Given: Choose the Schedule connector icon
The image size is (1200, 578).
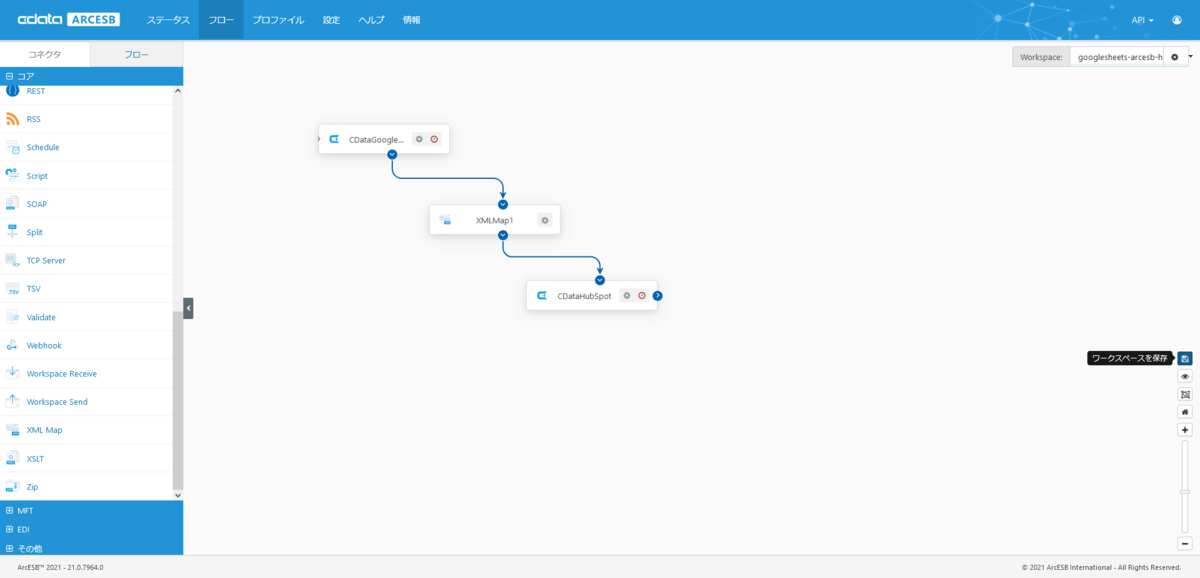Looking at the screenshot, I should click(13, 147).
